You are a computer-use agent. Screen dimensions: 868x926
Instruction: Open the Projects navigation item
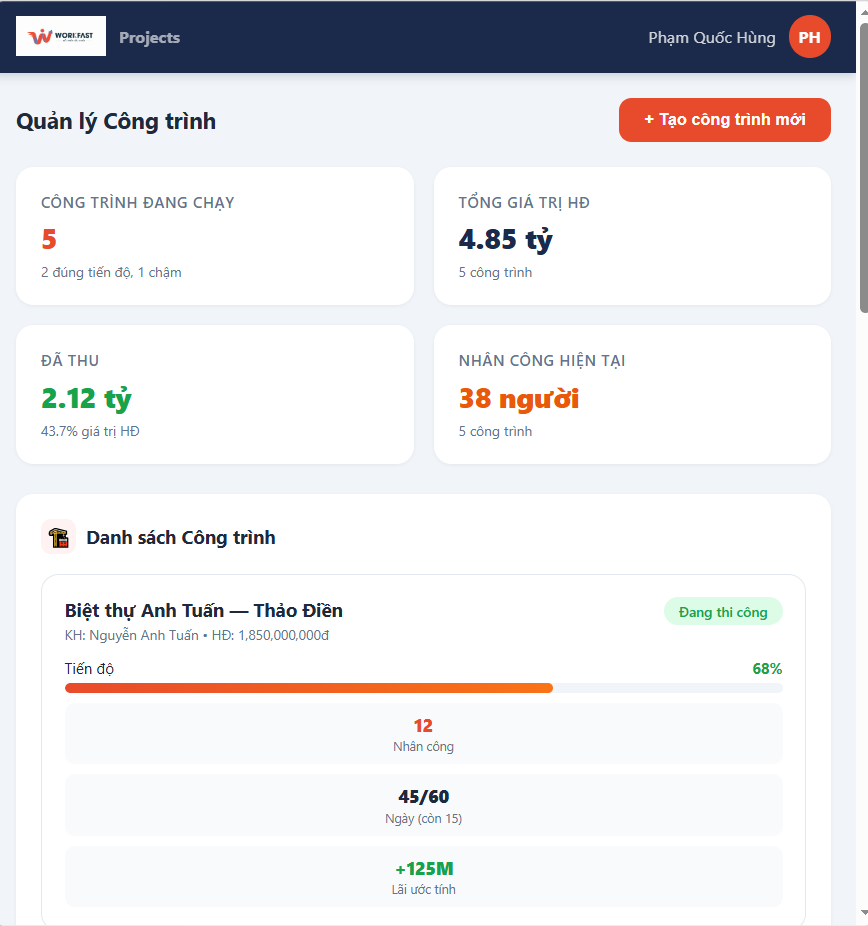[x=149, y=38]
